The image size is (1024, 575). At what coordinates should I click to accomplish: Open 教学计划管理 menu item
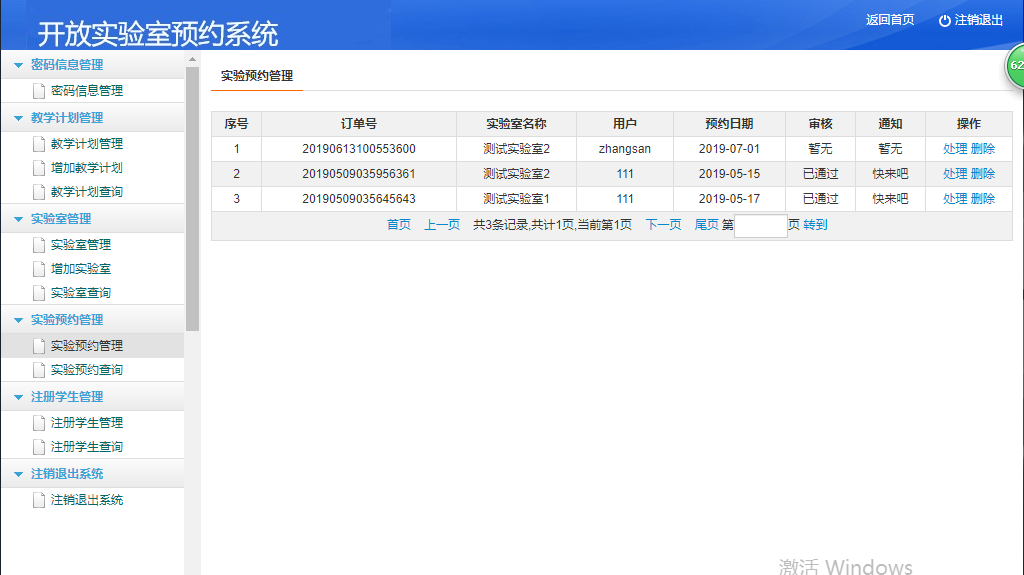point(87,144)
